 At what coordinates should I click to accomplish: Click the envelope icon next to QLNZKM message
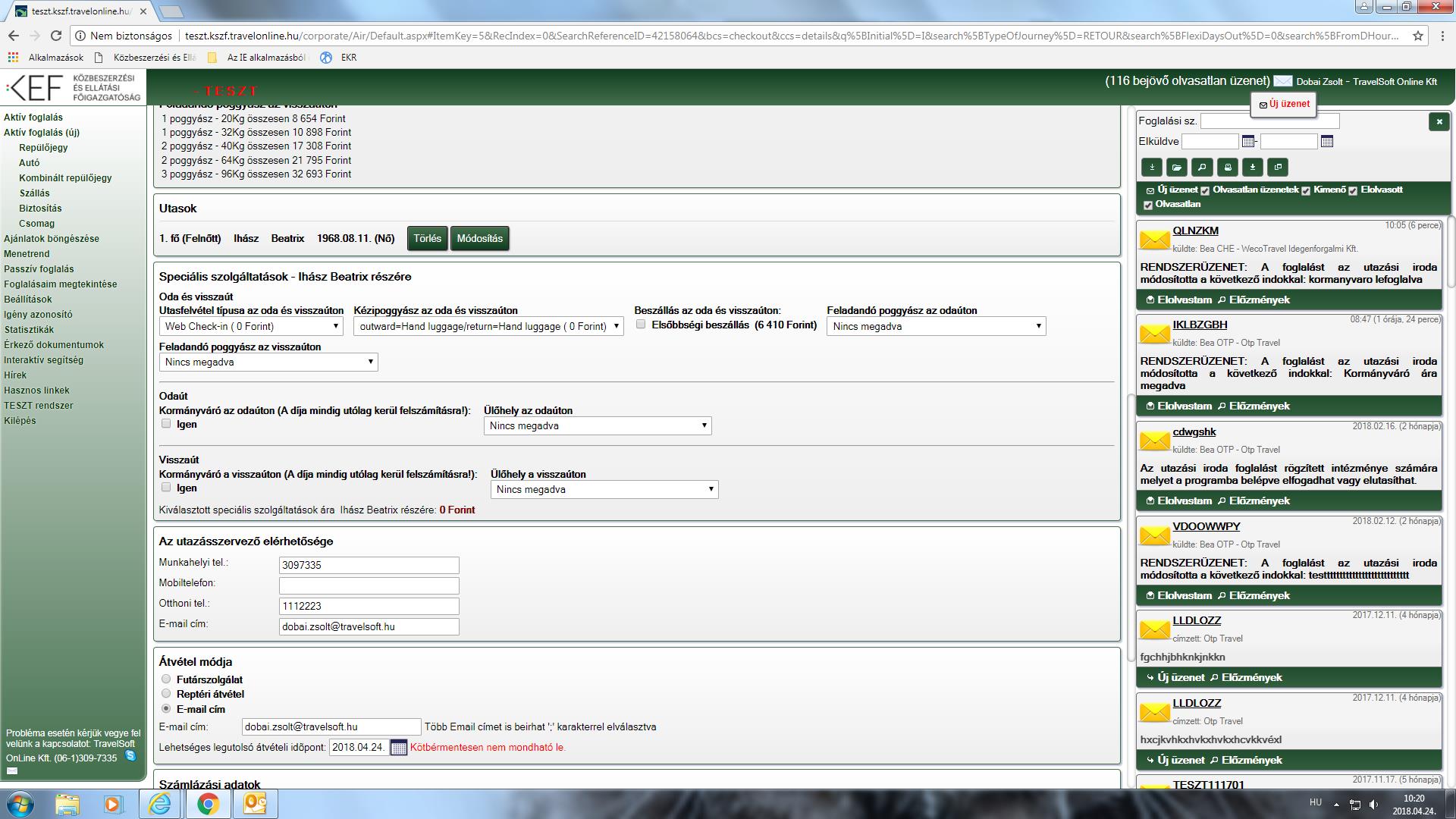pos(1154,240)
